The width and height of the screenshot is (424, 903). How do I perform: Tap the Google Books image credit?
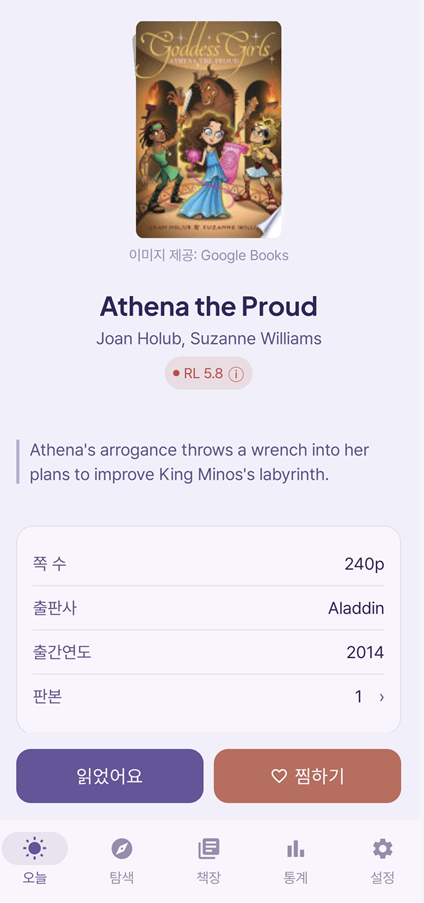[209, 255]
